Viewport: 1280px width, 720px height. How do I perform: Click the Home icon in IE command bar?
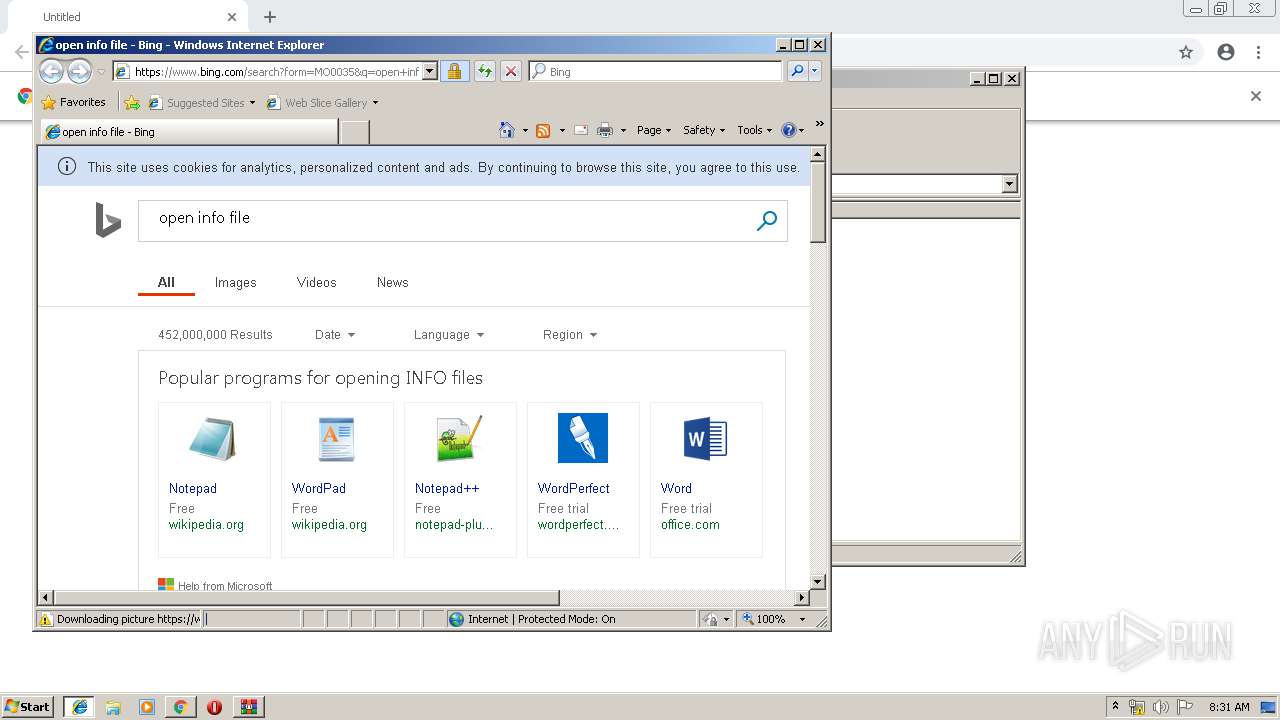[507, 130]
